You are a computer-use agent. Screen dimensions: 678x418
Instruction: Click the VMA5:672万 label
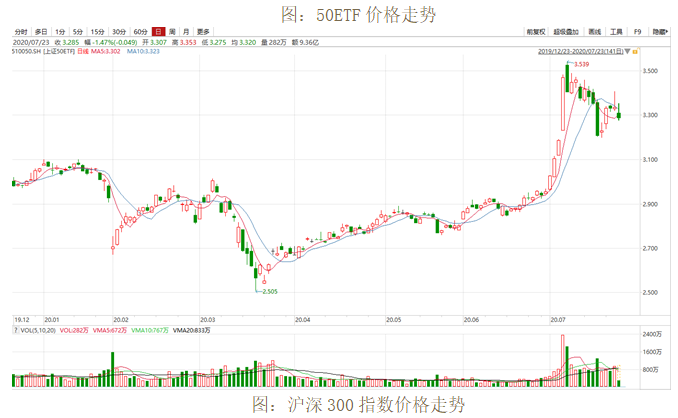pyautogui.click(x=110, y=330)
